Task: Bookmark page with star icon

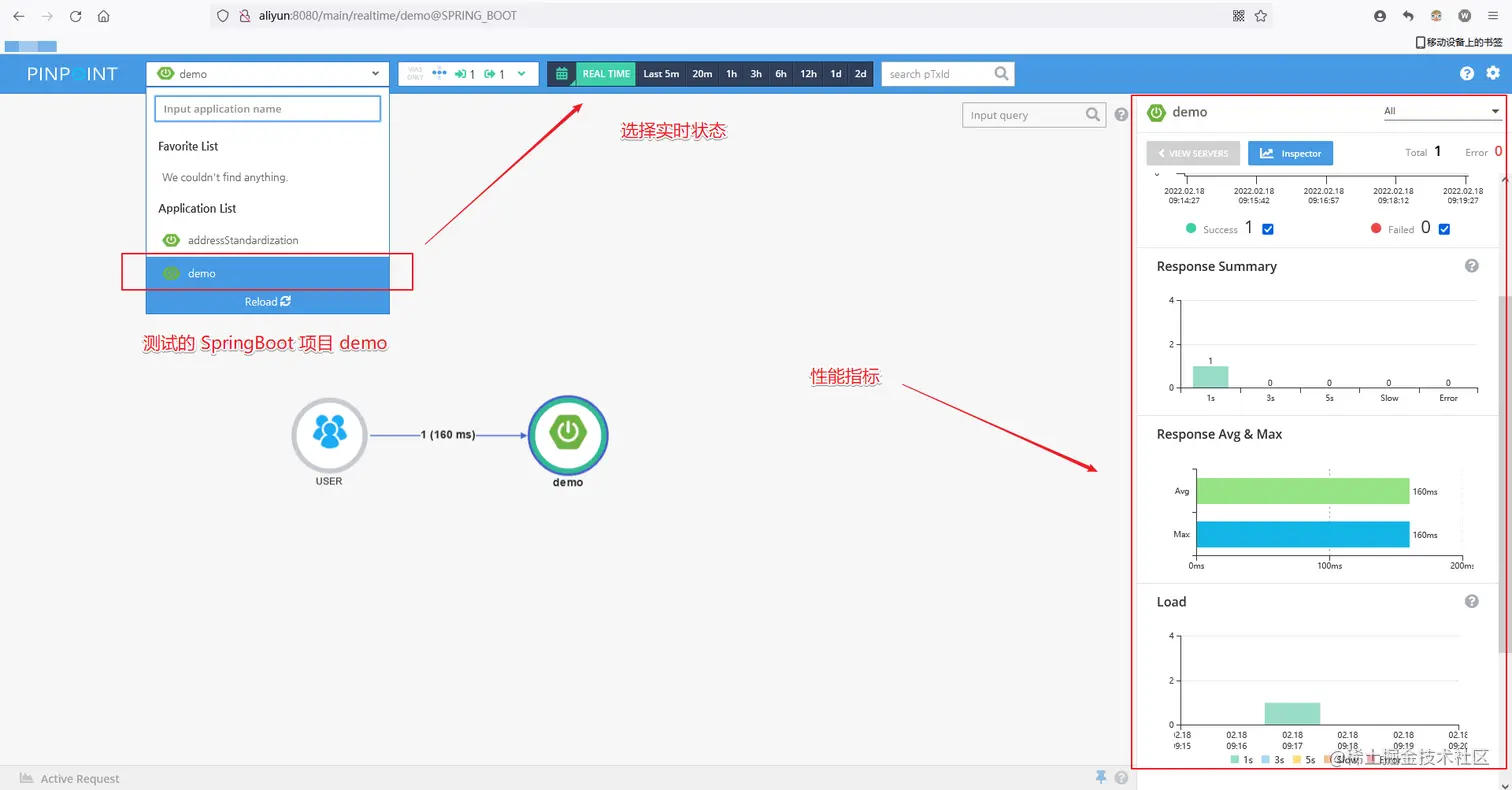Action: coord(1261,16)
